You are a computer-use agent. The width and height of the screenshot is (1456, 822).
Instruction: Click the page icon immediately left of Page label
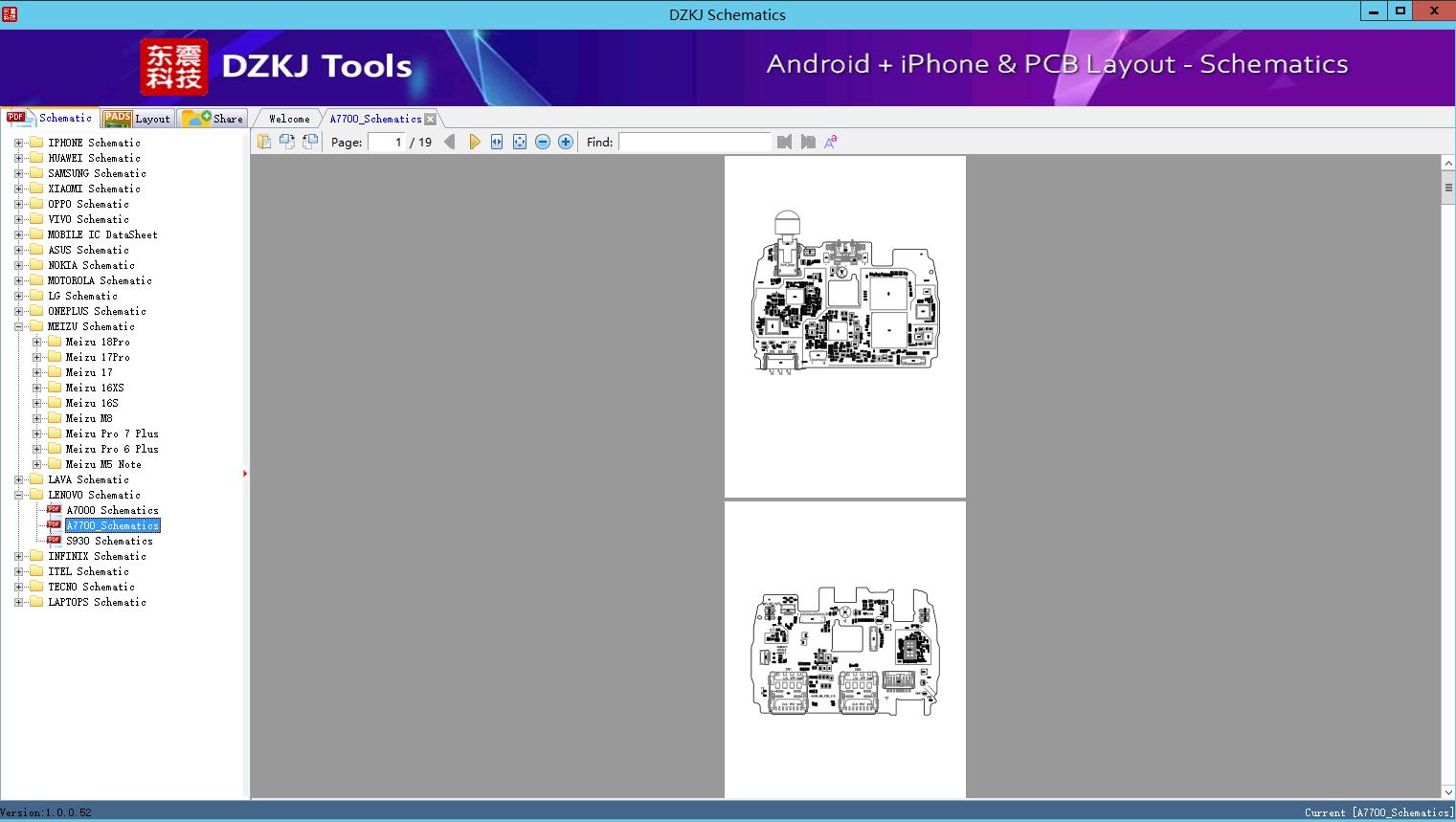point(310,142)
